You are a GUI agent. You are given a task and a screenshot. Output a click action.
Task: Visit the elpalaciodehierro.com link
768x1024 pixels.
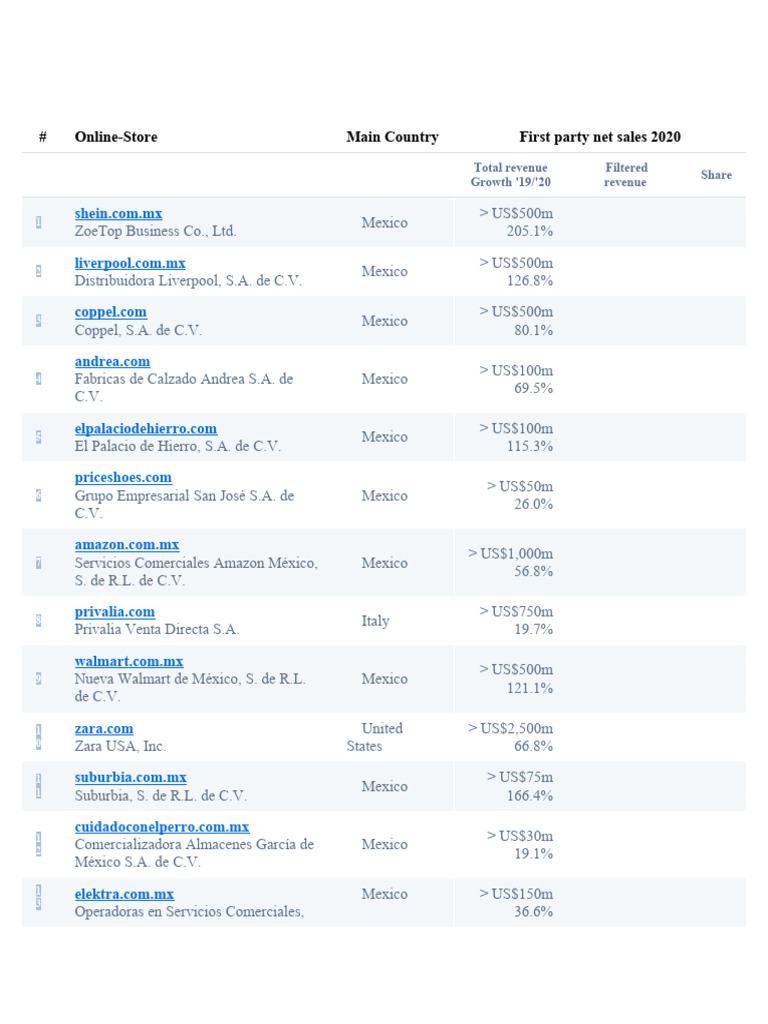coord(145,428)
